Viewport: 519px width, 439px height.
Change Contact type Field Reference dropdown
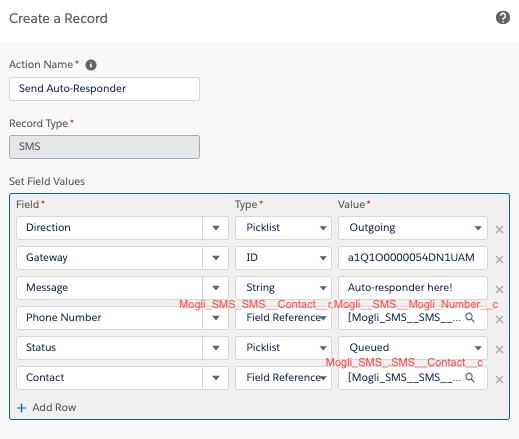tap(283, 378)
